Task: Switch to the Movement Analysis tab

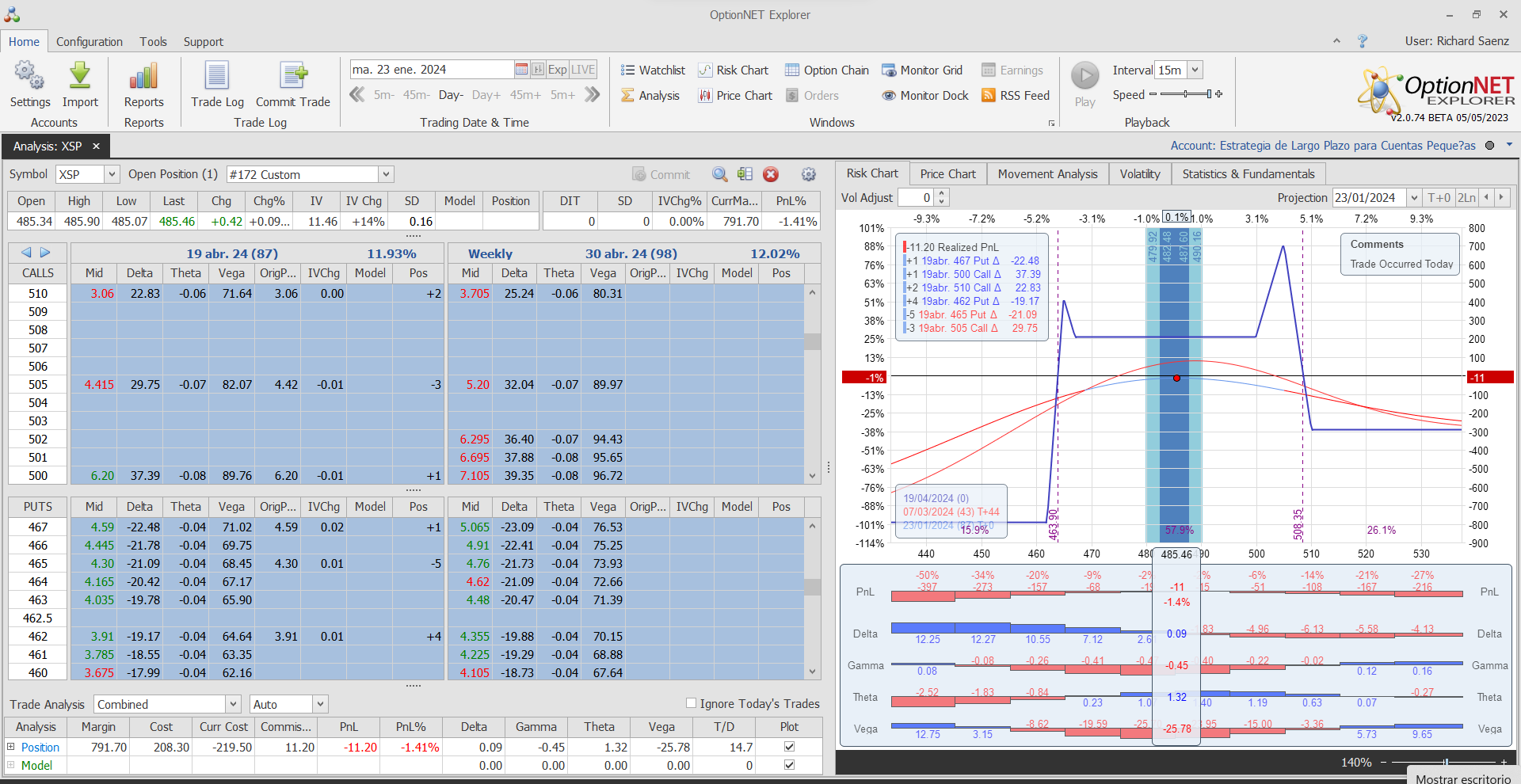Action: coord(1047,174)
